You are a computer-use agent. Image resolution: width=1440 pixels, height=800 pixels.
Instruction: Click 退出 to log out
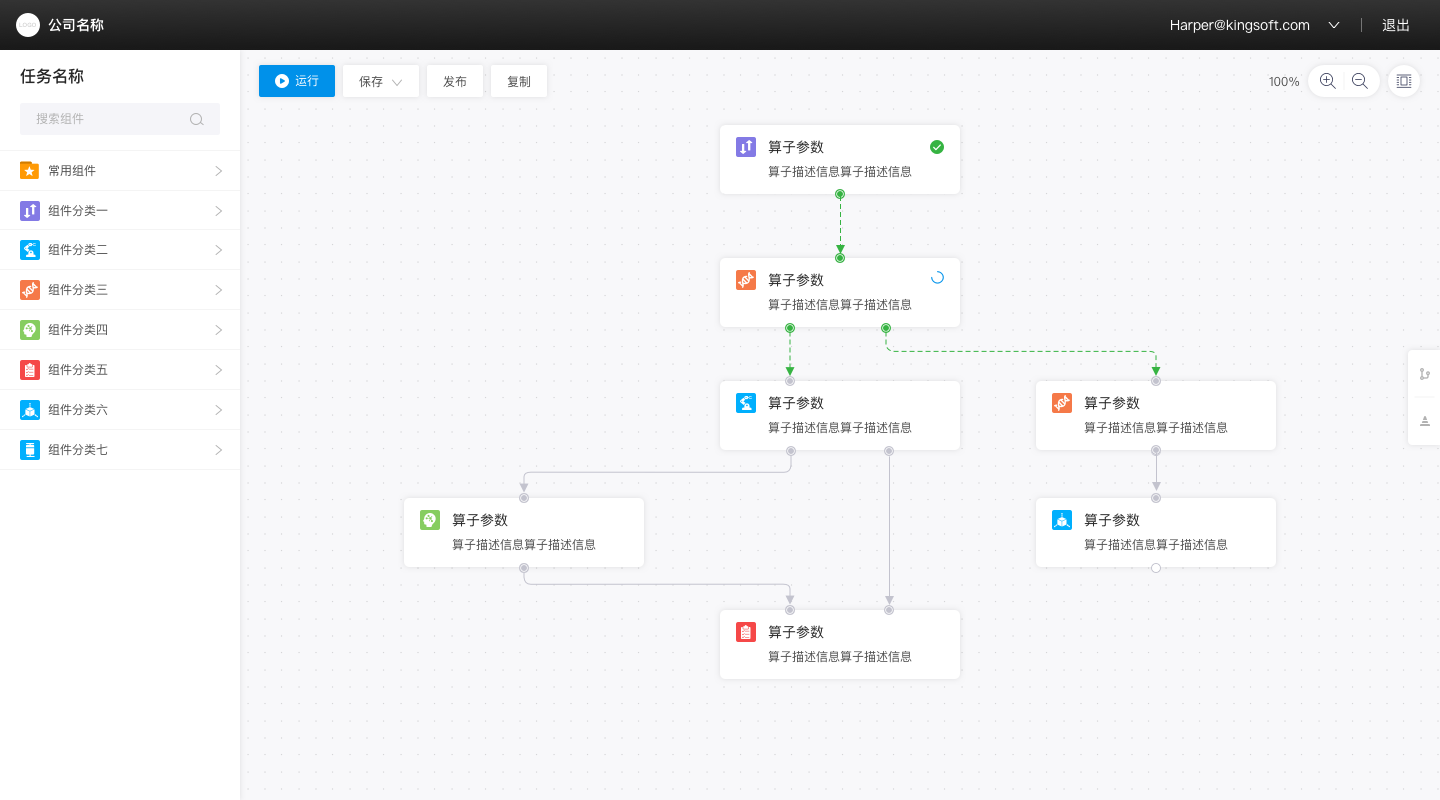1396,25
